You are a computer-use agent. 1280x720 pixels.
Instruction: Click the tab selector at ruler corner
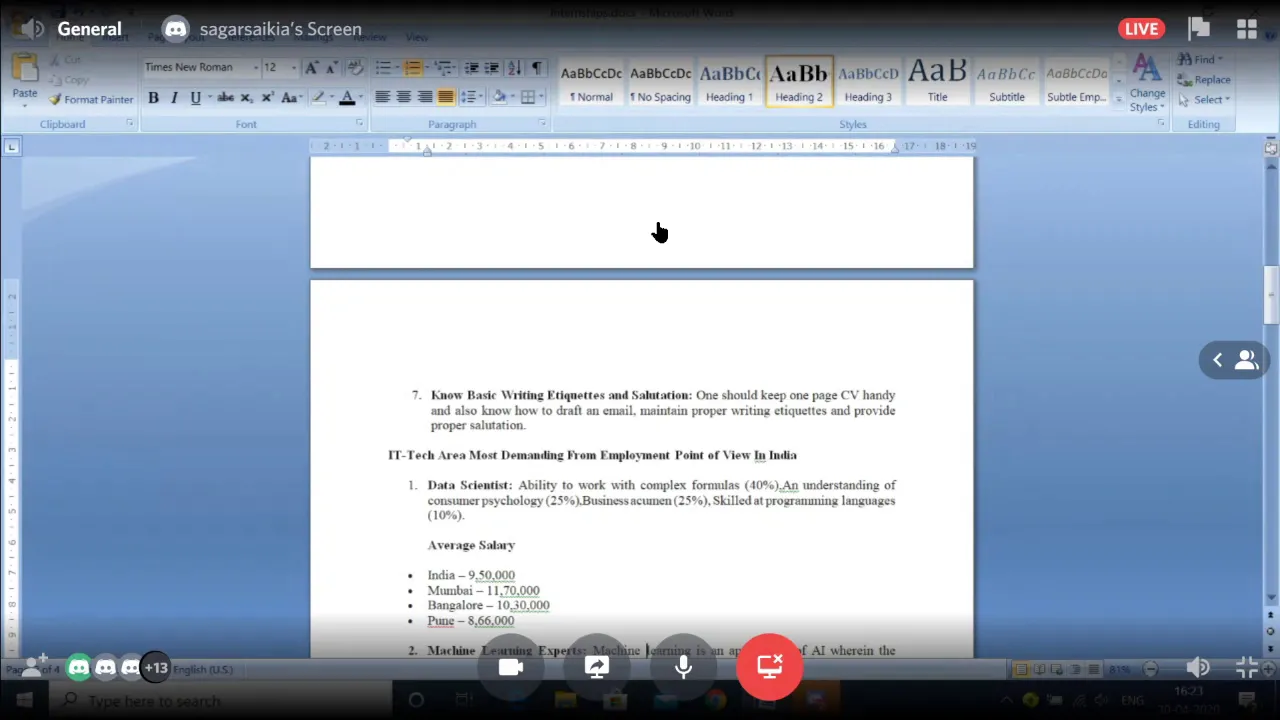pyautogui.click(x=11, y=146)
